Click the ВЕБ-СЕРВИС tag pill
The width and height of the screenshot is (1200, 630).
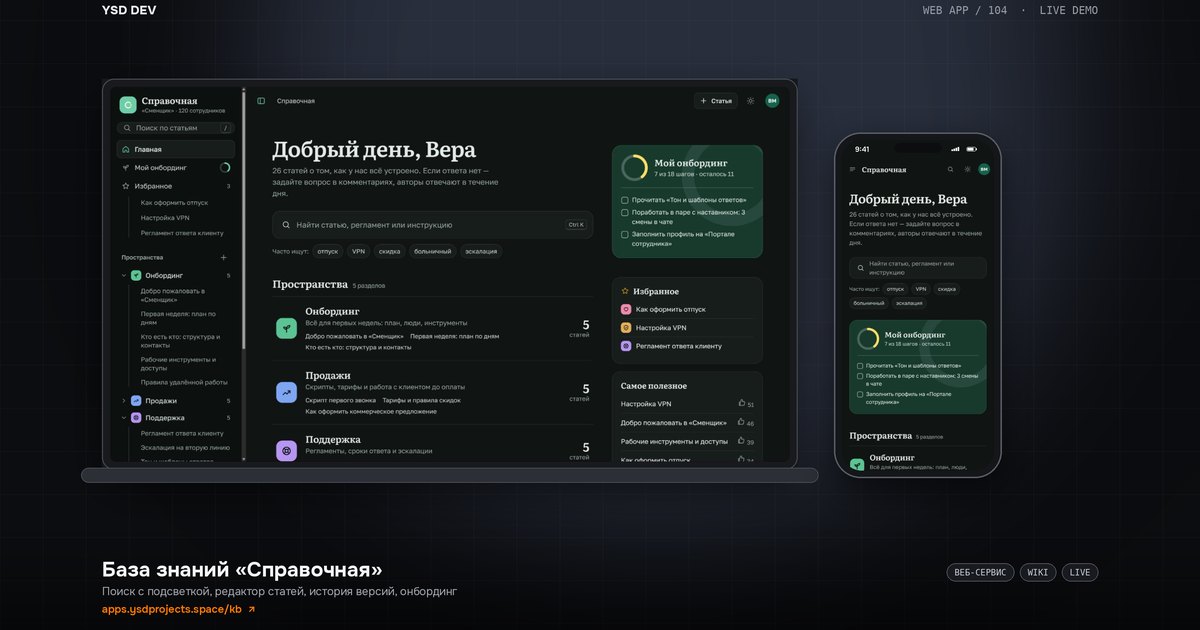click(x=980, y=573)
